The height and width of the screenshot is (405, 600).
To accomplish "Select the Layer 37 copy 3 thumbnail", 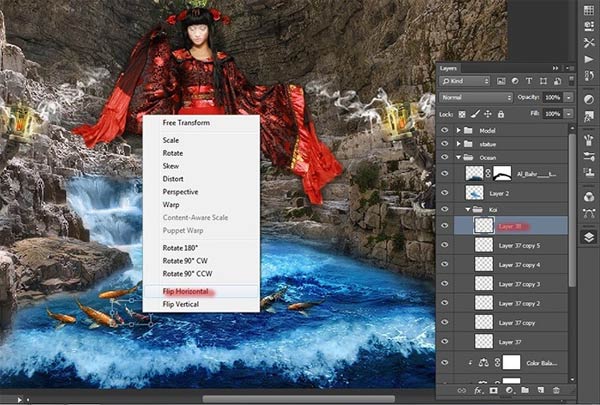I will point(484,284).
